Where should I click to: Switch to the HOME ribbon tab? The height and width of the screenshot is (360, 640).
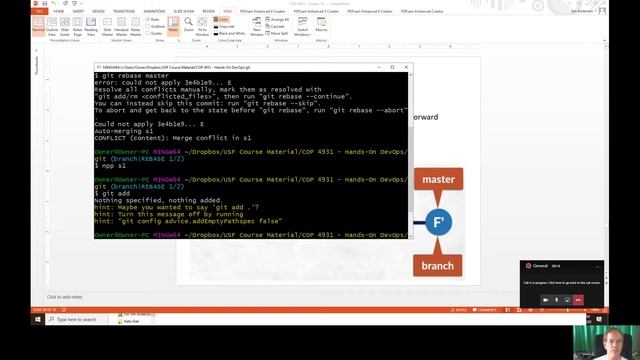[58, 11]
